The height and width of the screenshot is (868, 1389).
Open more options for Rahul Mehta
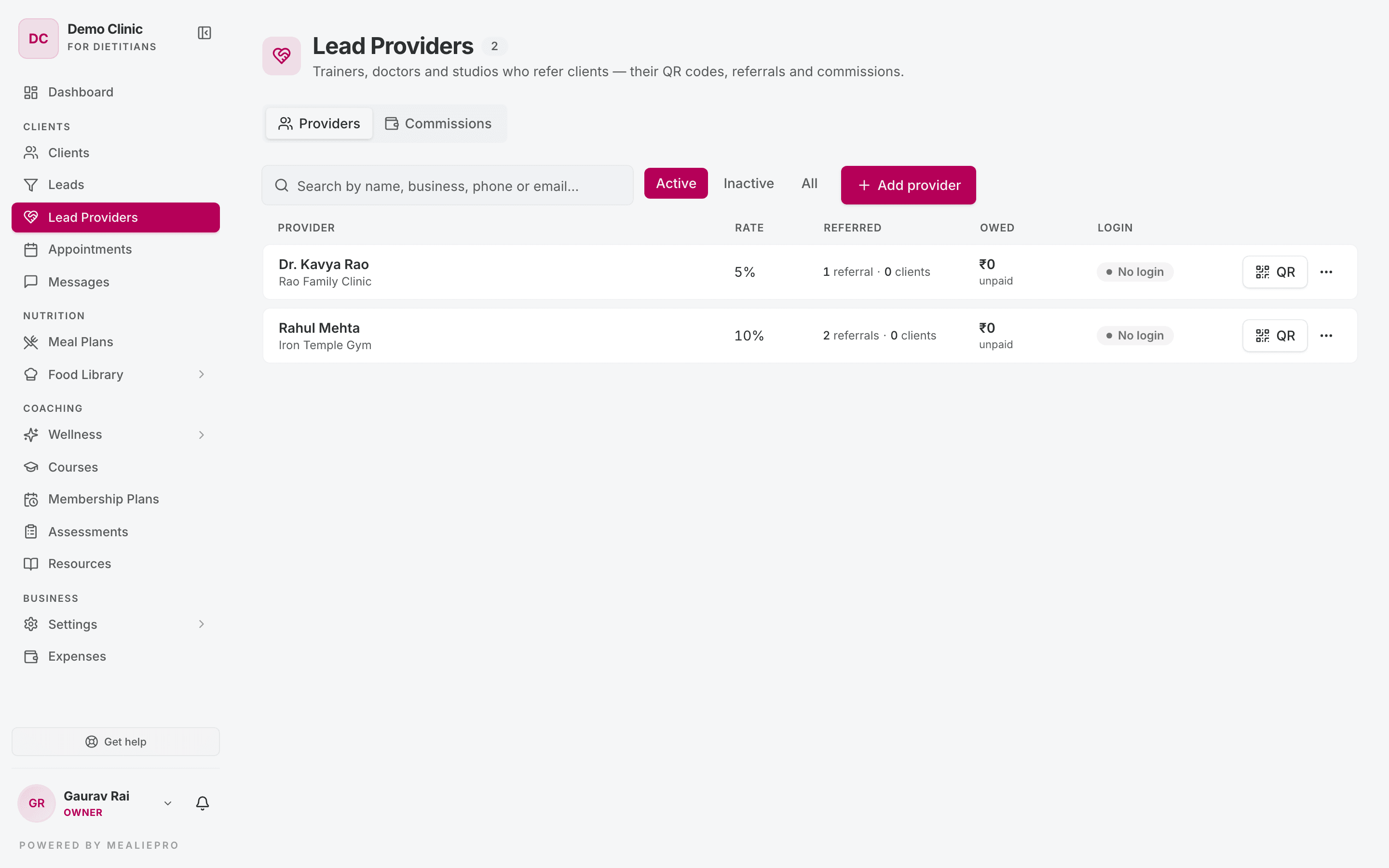click(1326, 336)
